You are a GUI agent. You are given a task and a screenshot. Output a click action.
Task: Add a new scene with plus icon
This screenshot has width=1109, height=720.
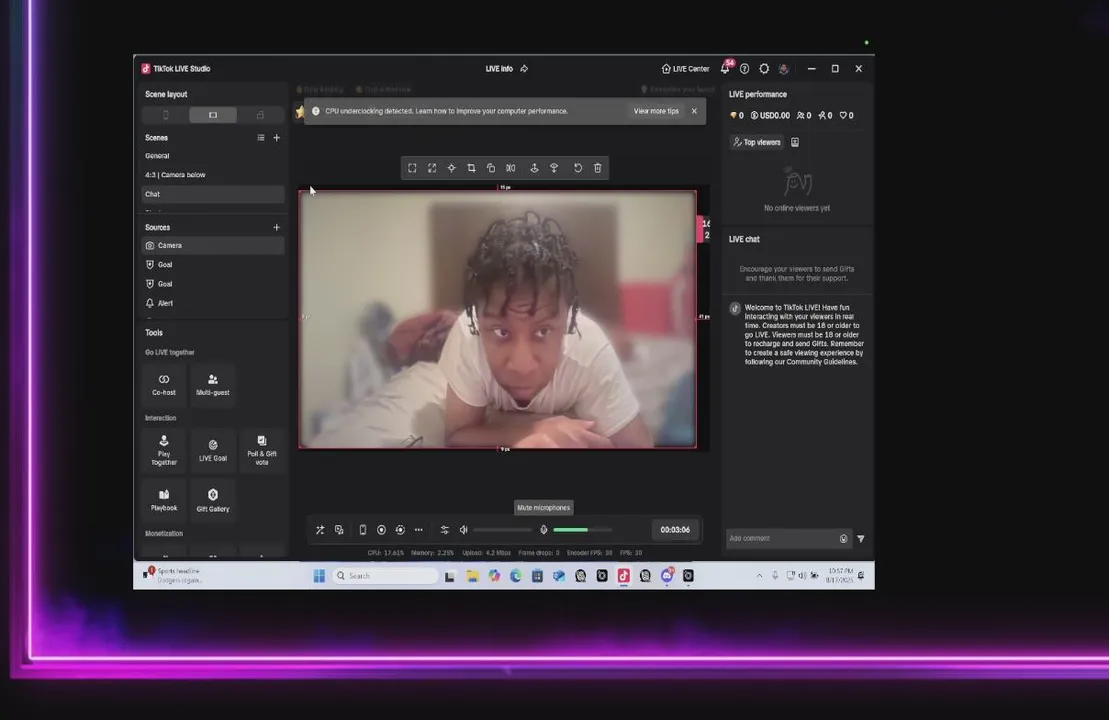click(x=277, y=138)
